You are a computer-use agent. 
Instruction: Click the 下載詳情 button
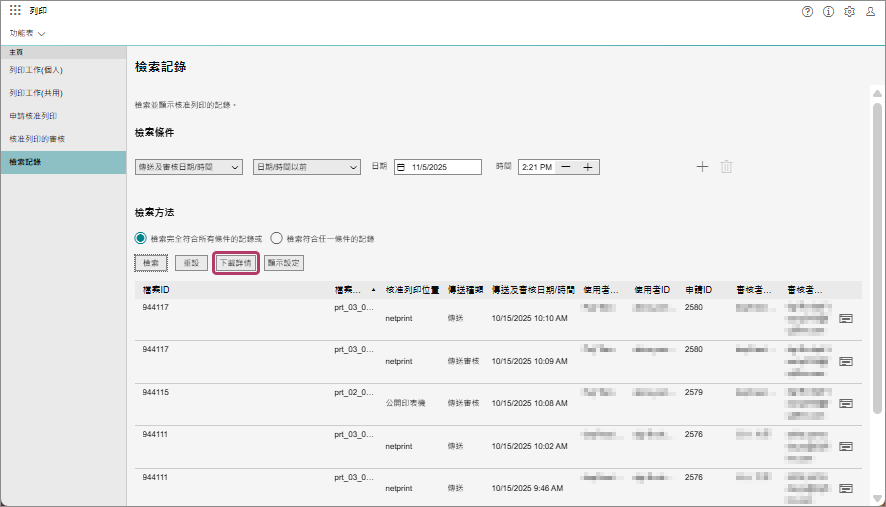(235, 262)
